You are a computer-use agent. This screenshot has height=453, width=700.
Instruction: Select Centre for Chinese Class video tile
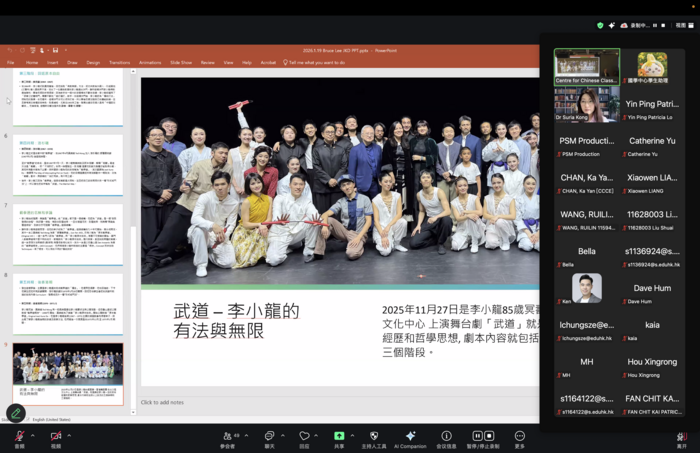coord(587,66)
